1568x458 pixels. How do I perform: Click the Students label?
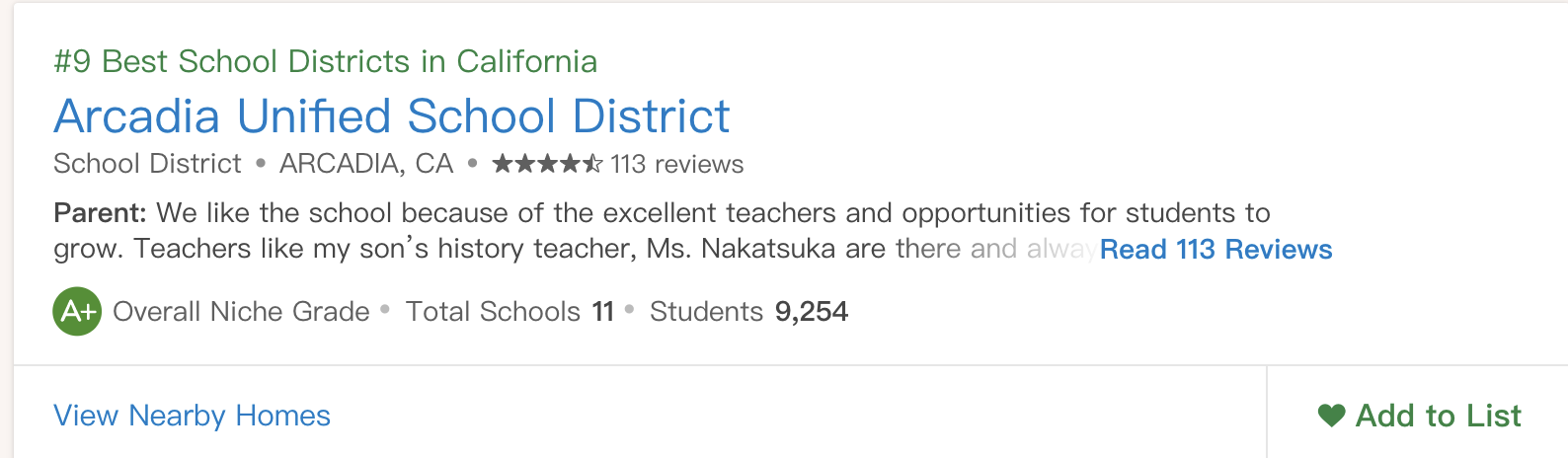point(706,312)
